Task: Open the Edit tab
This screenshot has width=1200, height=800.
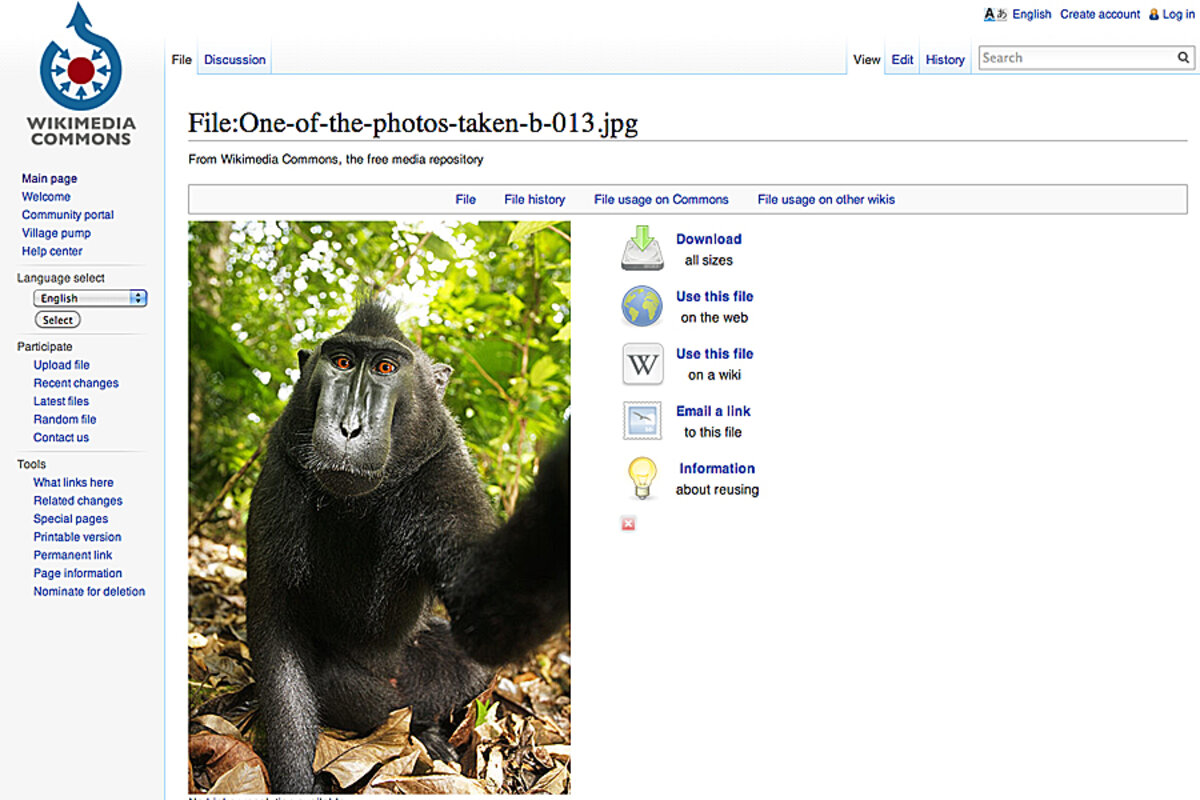Action: coord(903,60)
